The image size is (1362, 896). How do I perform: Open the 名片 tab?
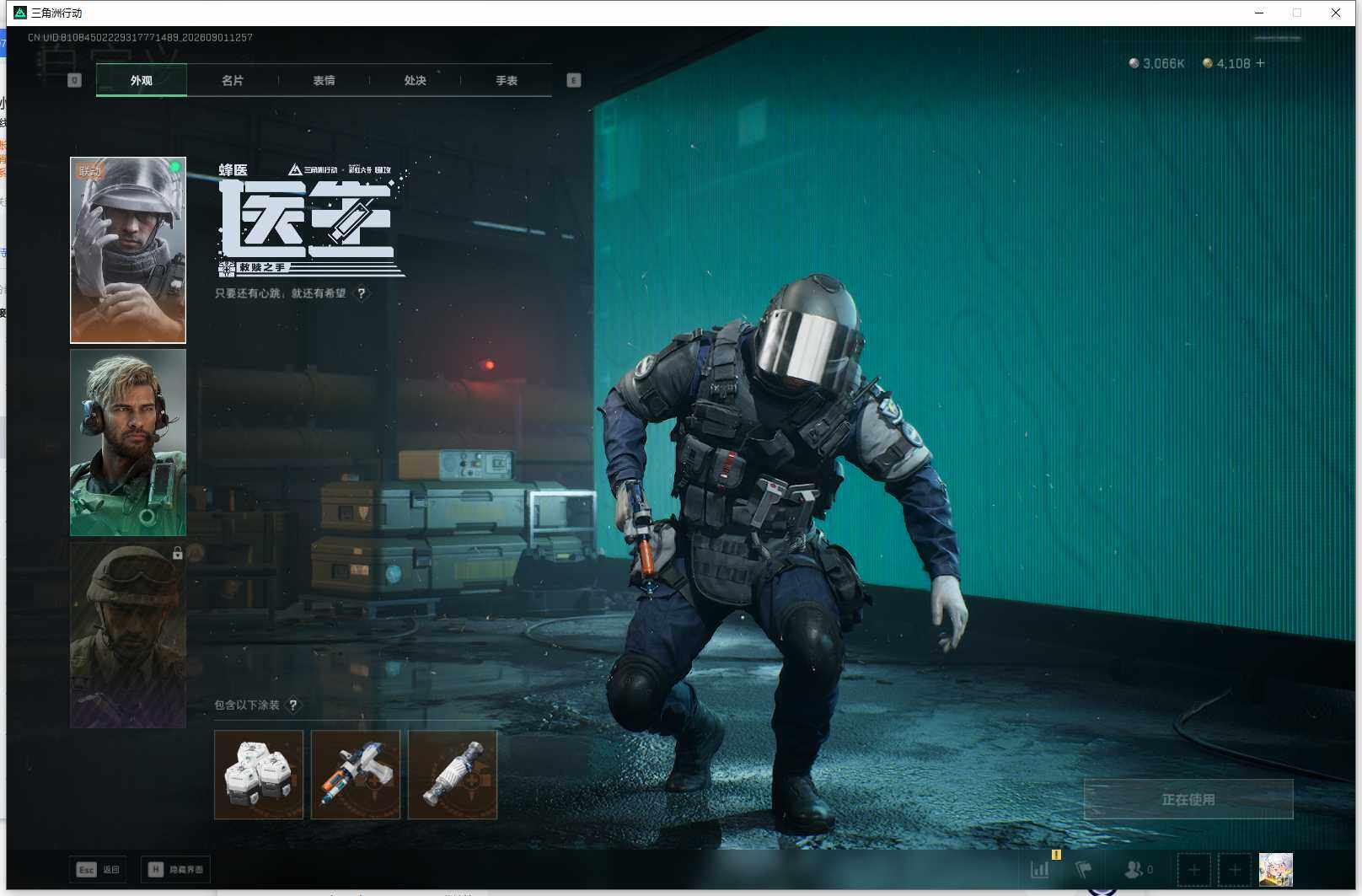(x=233, y=80)
